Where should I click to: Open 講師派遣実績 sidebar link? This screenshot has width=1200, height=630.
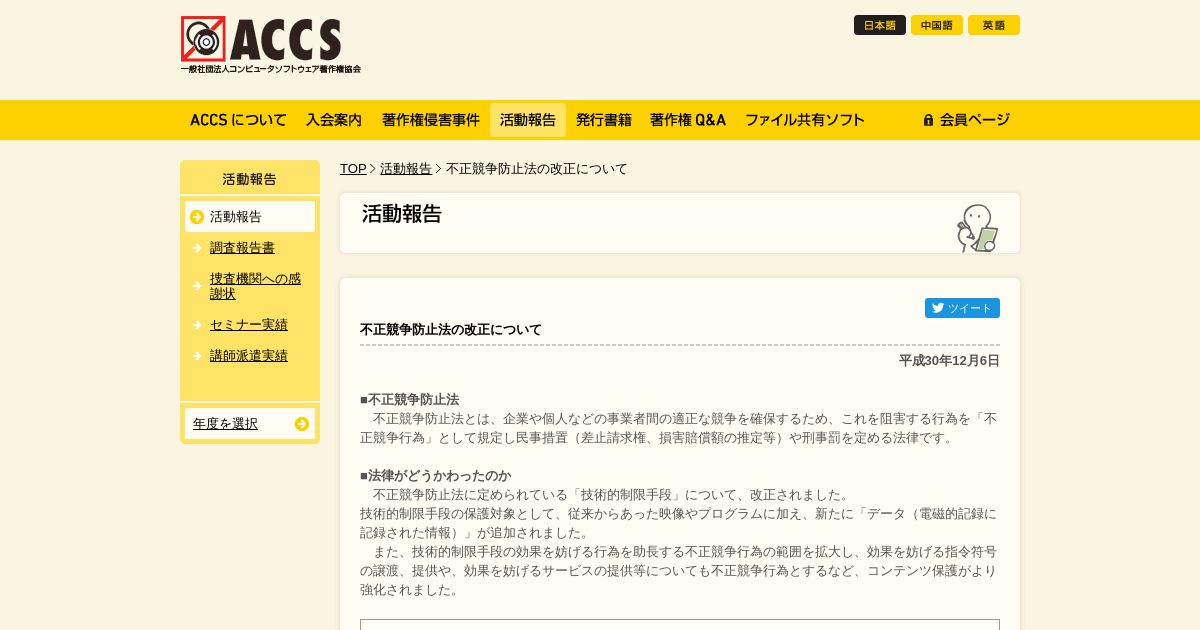point(249,356)
